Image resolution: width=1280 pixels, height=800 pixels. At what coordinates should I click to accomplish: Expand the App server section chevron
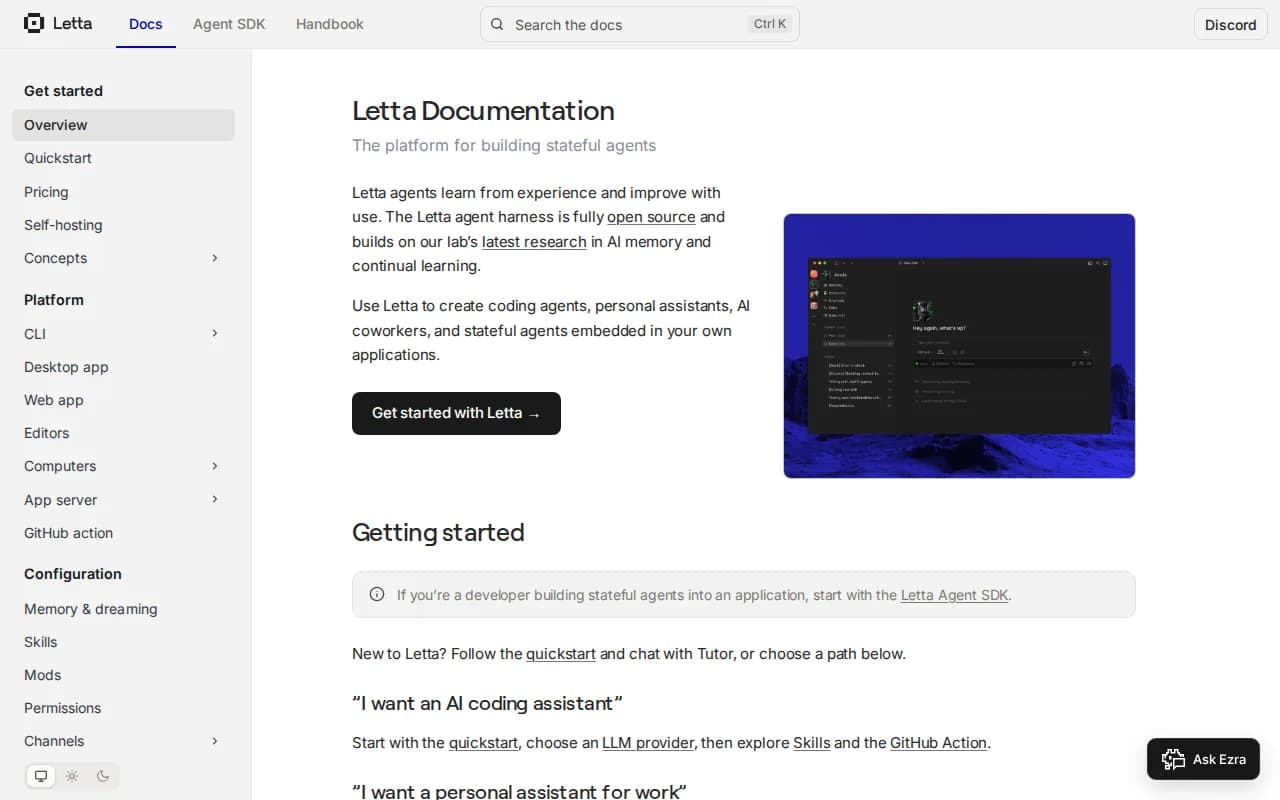pyautogui.click(x=215, y=499)
